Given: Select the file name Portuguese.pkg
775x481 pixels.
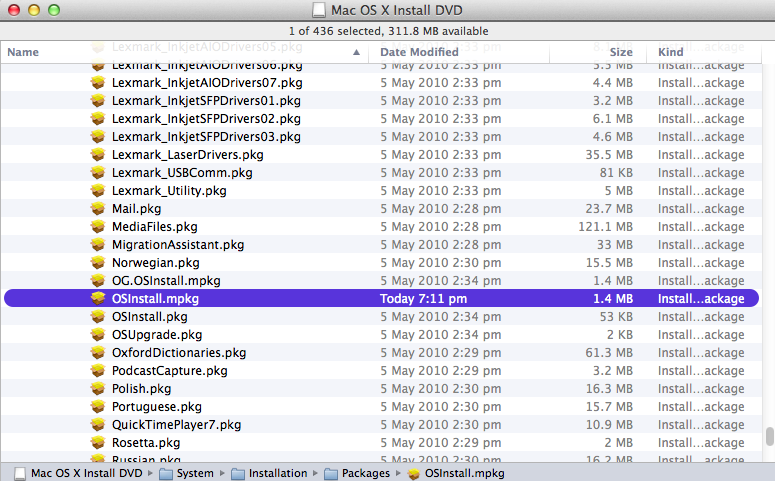Looking at the screenshot, I should pyautogui.click(x=157, y=406).
